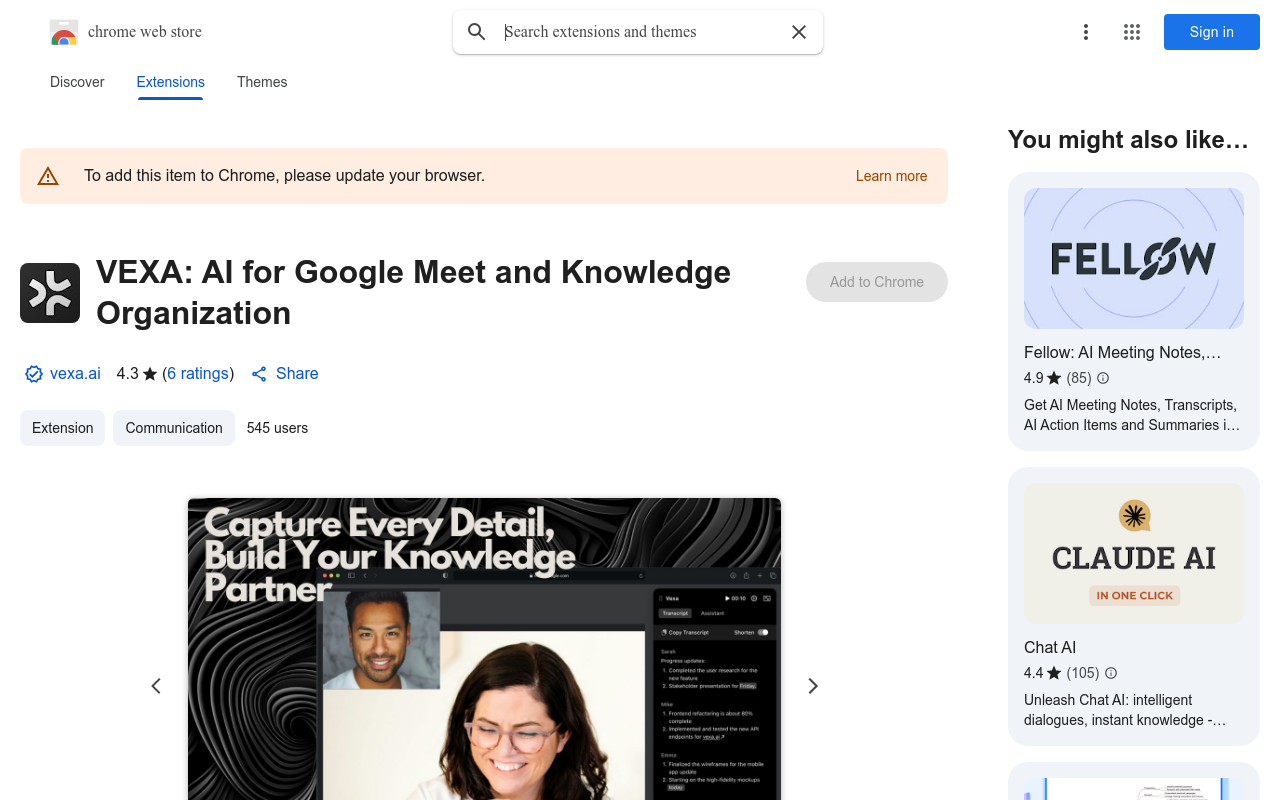1280x800 pixels.
Task: Click the Share icon
Action: pyautogui.click(x=259, y=374)
